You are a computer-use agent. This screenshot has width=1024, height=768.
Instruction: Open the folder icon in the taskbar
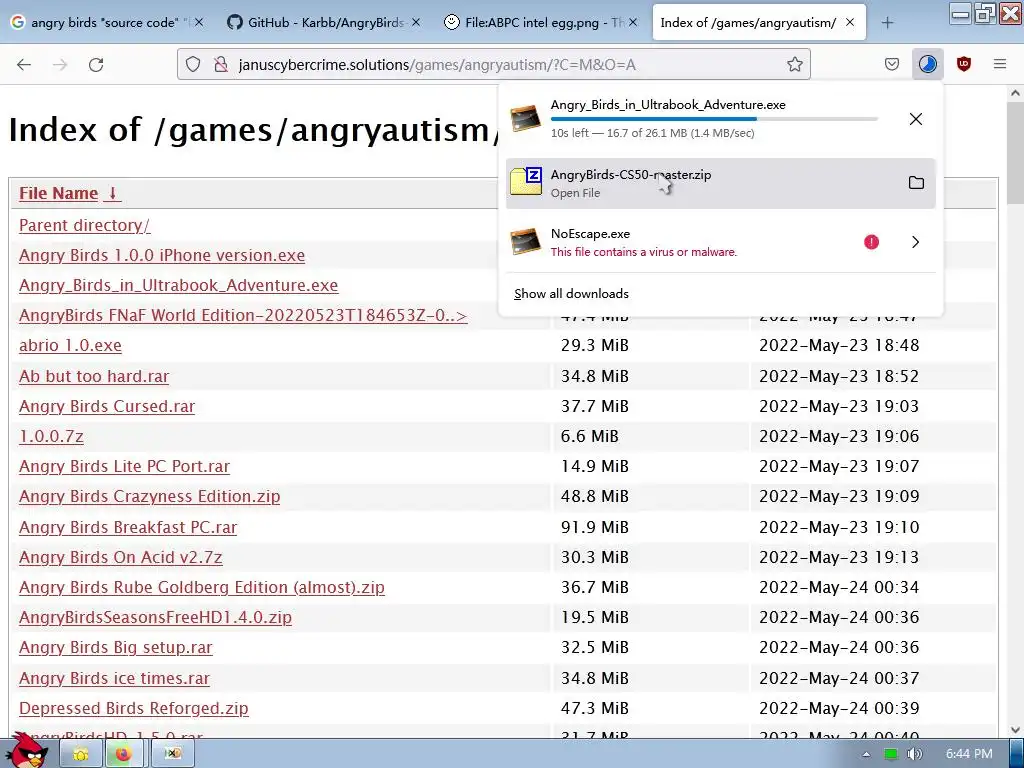click(x=80, y=754)
